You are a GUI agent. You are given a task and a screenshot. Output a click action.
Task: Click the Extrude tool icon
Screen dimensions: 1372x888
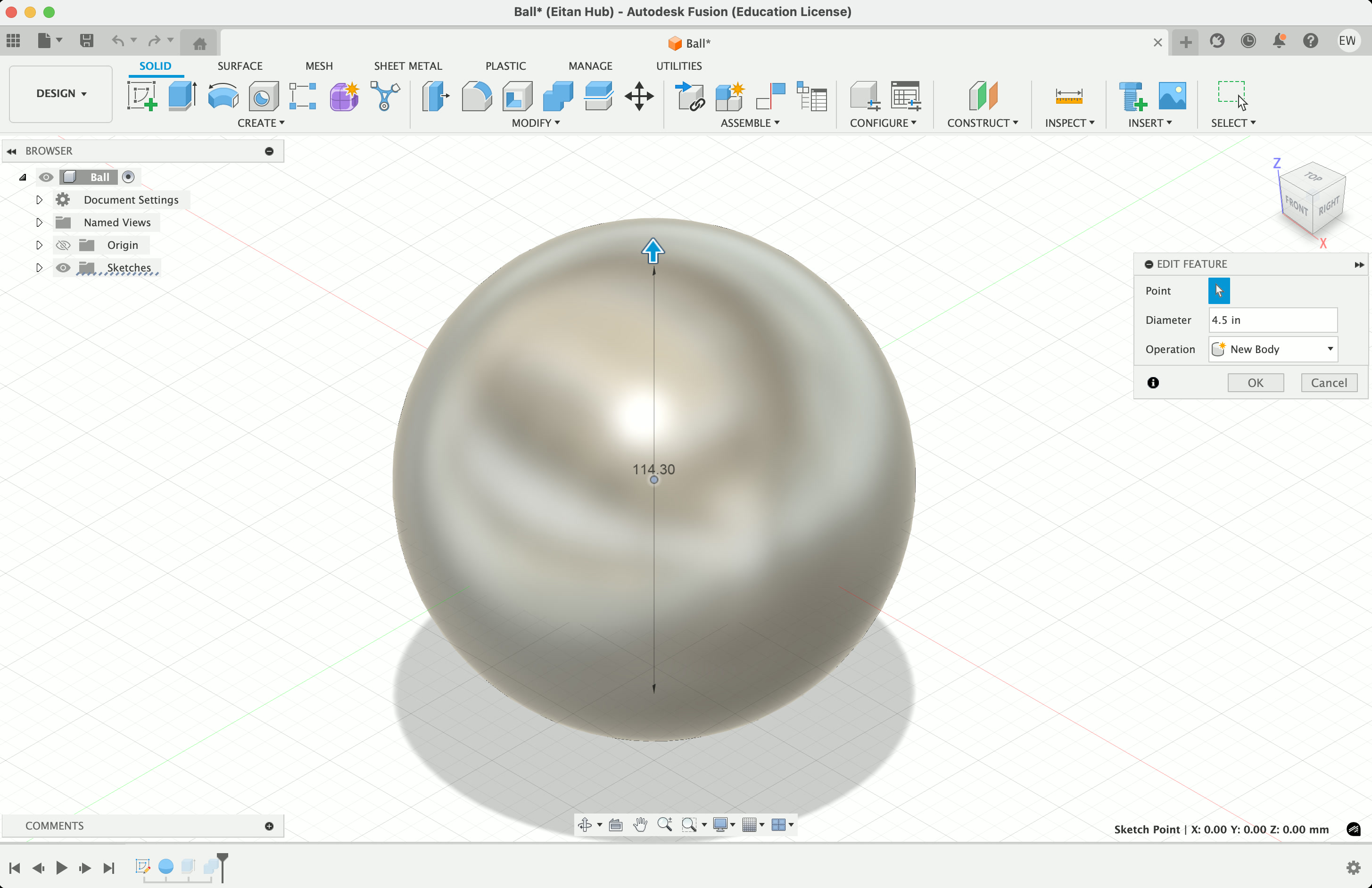coord(182,96)
